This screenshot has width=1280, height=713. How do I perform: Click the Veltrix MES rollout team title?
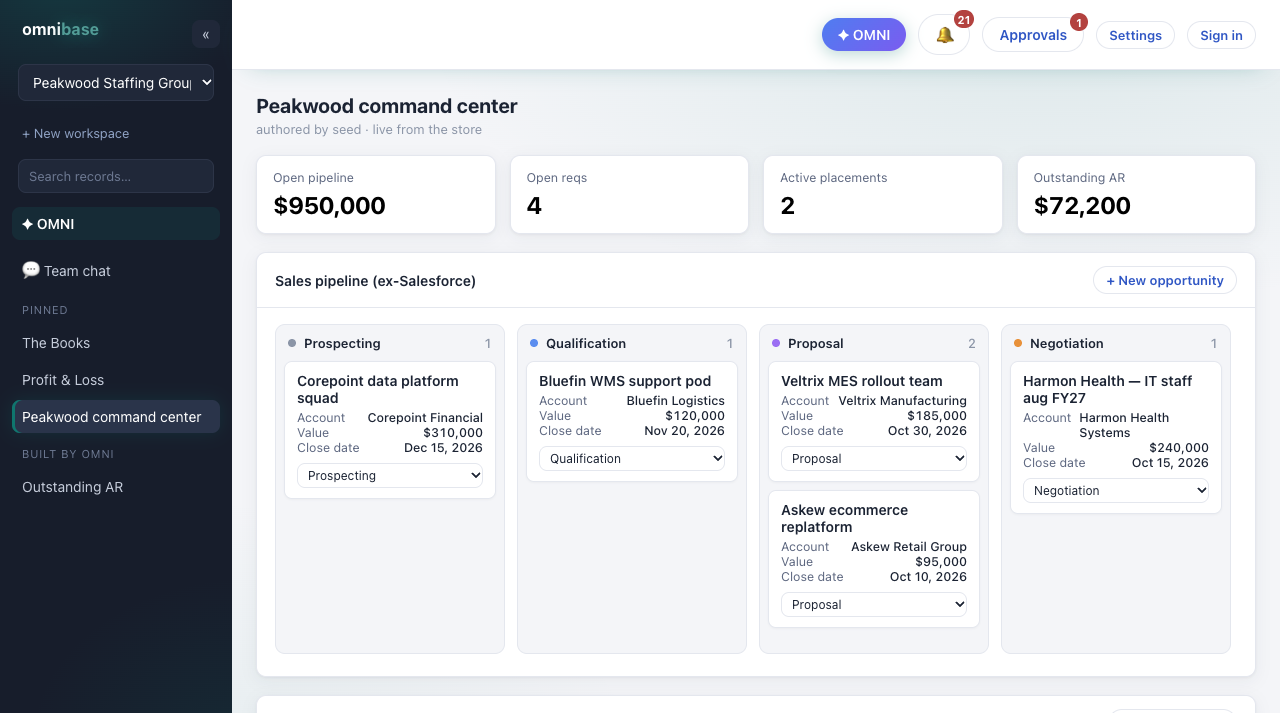pyautogui.click(x=862, y=381)
